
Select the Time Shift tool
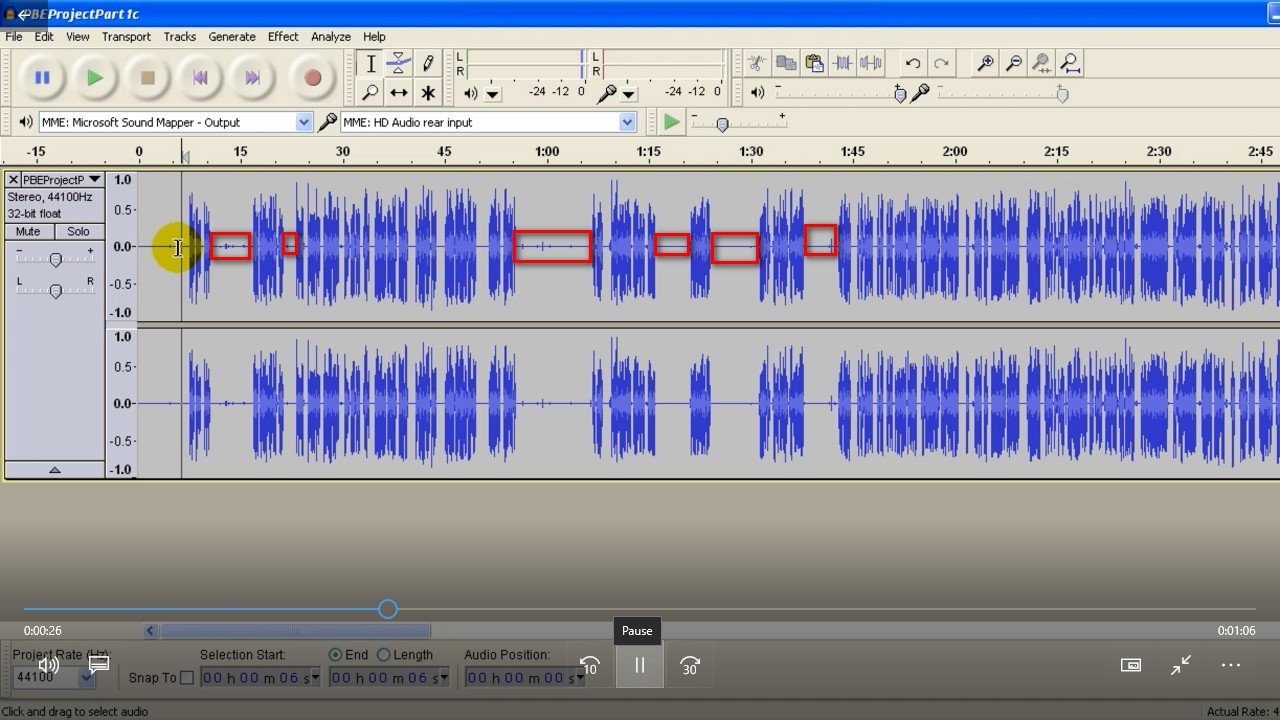tap(398, 92)
